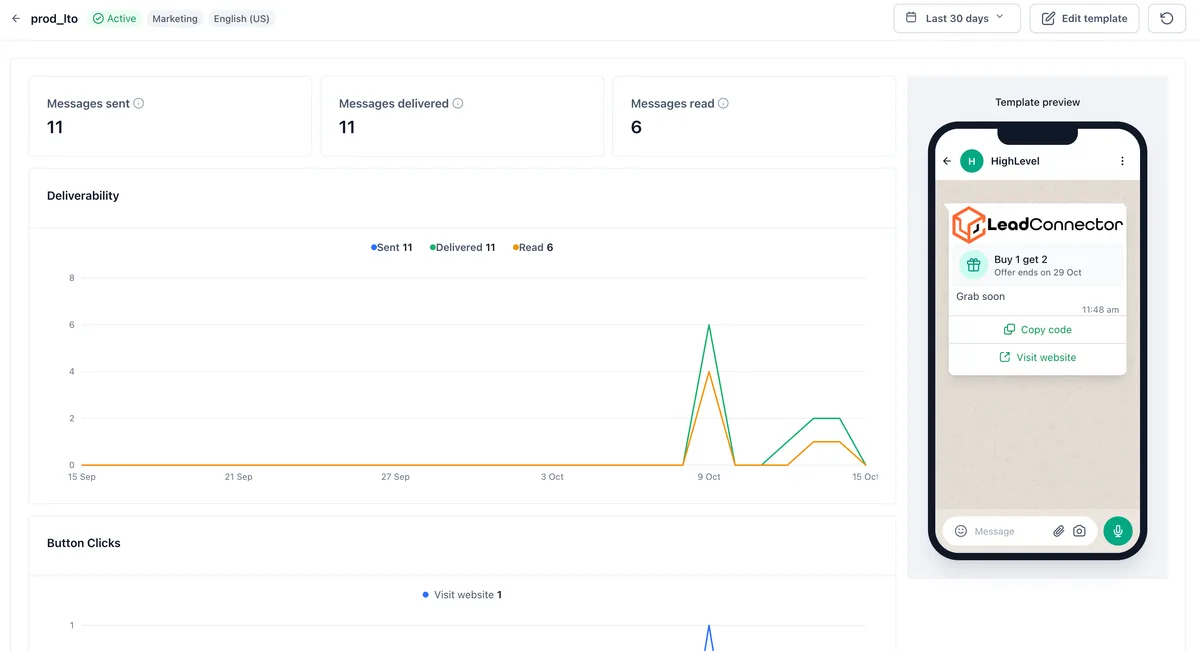Click the attachment paperclip icon
The height and width of the screenshot is (651, 1200).
click(1058, 531)
